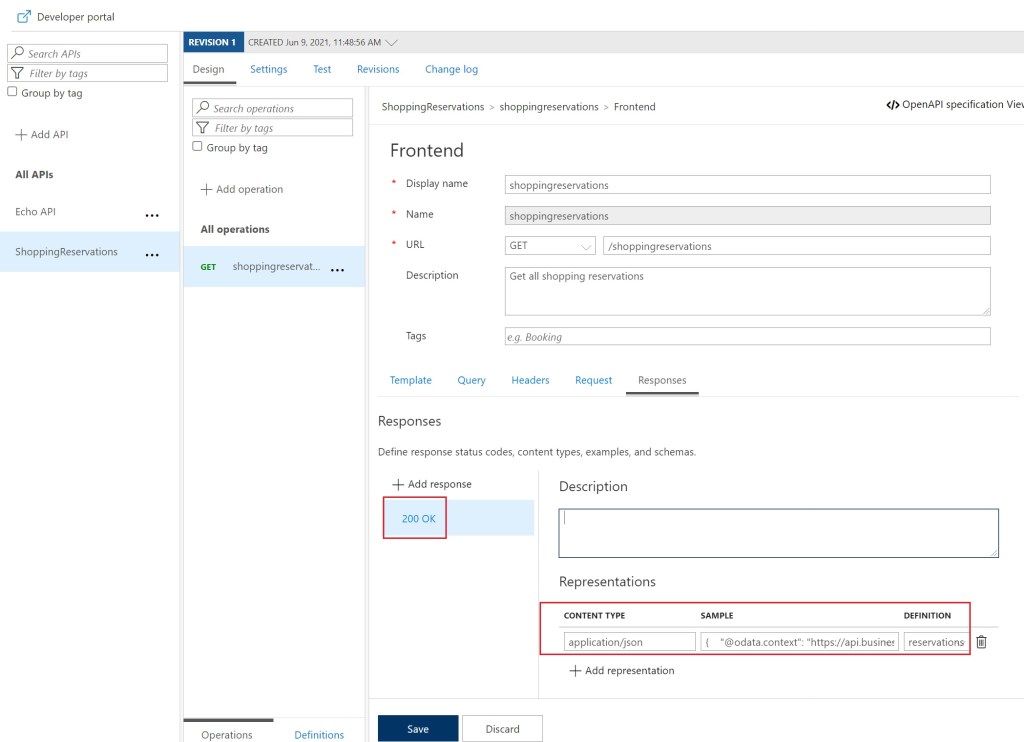Open the reservations definition dropdown
Screen dimensions: 1024x742
click(936, 642)
